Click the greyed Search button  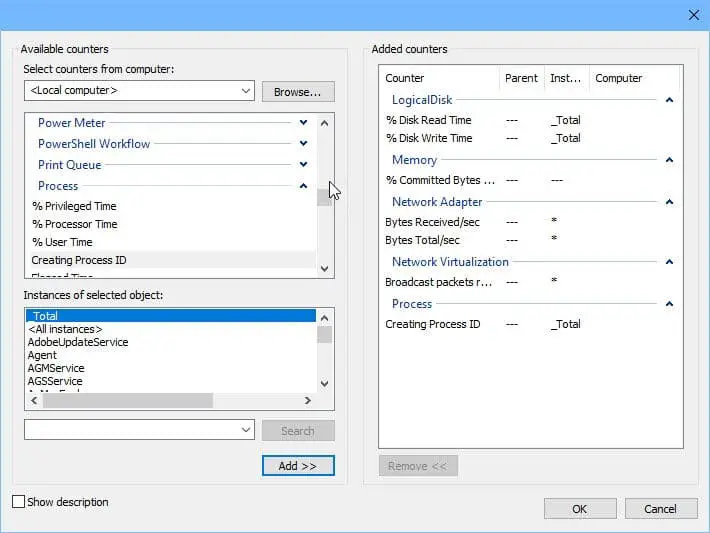pyautogui.click(x=298, y=430)
